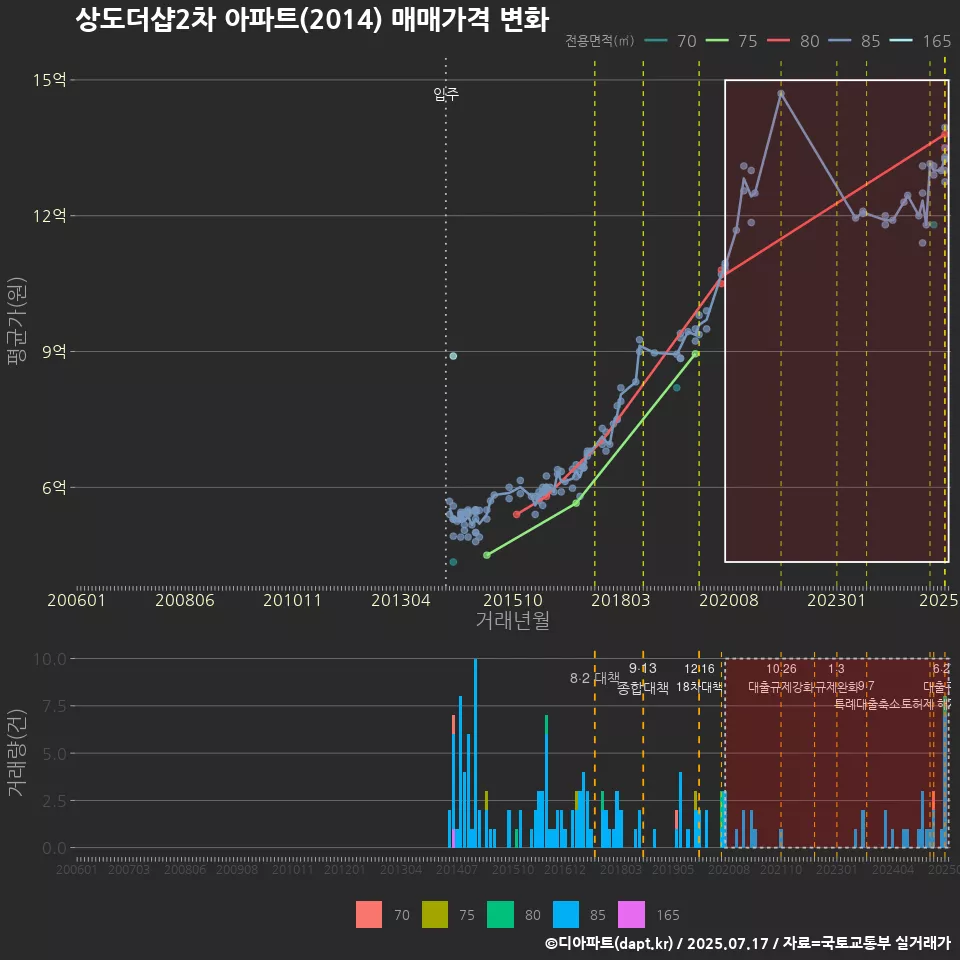Click the green 80 square in the bar legend
960x960 pixels.
tap(500, 915)
